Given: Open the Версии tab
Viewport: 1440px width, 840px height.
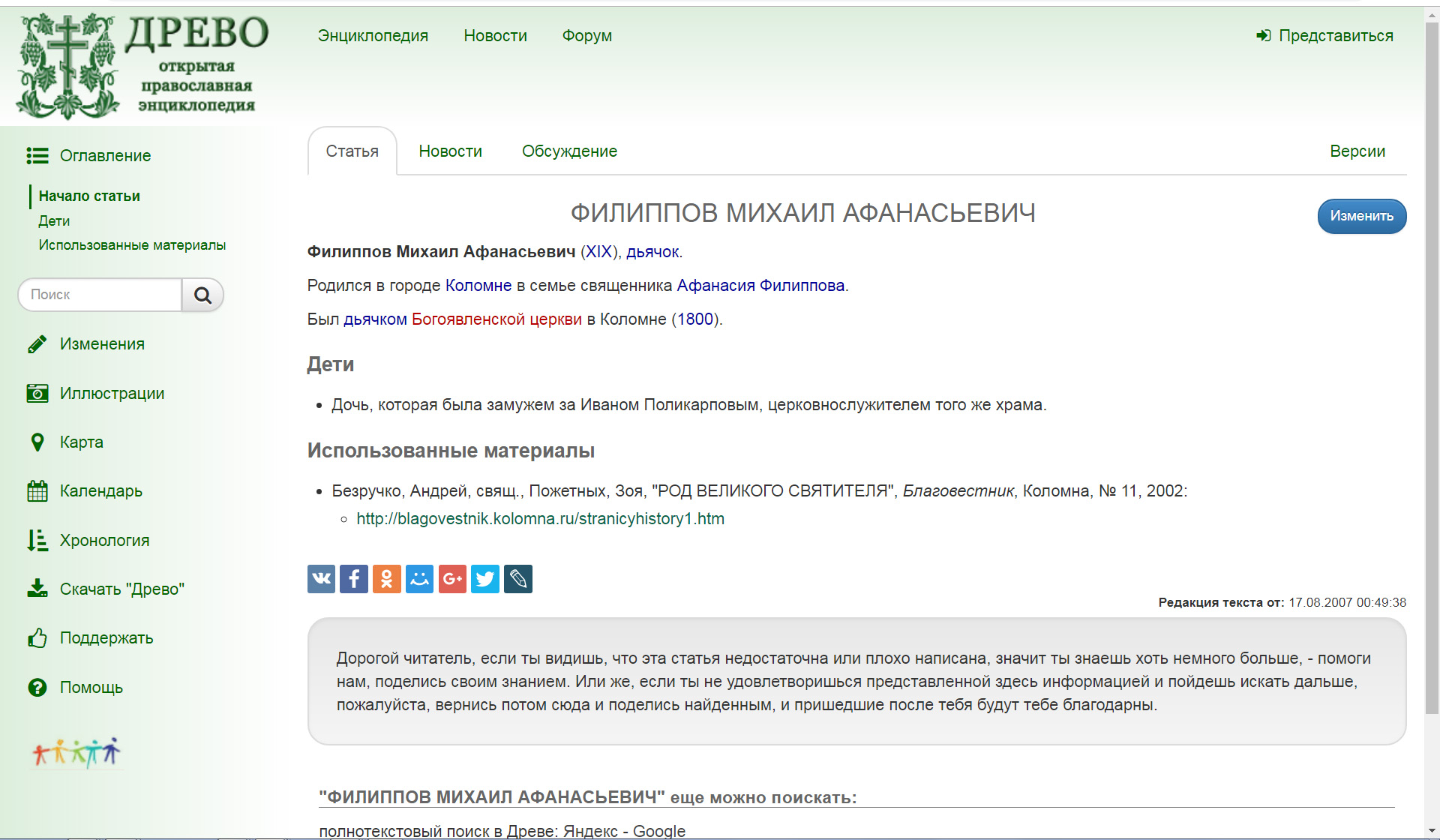Looking at the screenshot, I should click(1357, 151).
